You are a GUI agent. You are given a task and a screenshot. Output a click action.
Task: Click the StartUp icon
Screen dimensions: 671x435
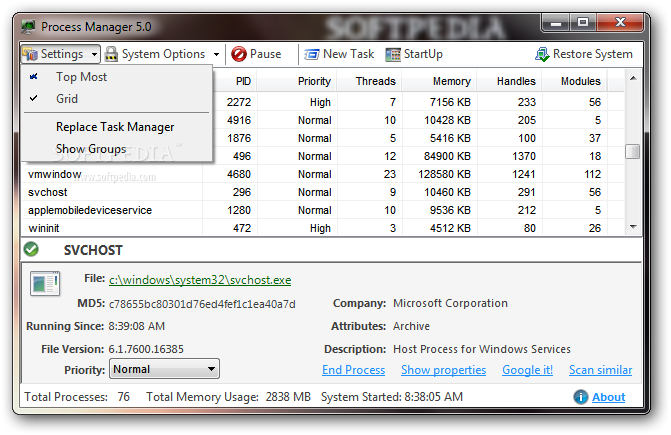coord(393,55)
